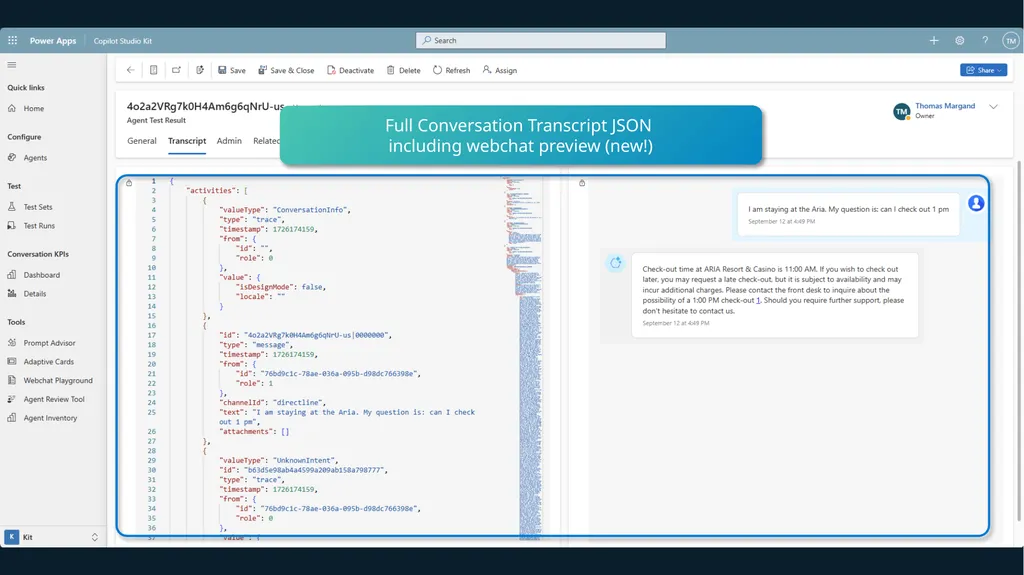Click the plus icon in top bar

click(934, 41)
